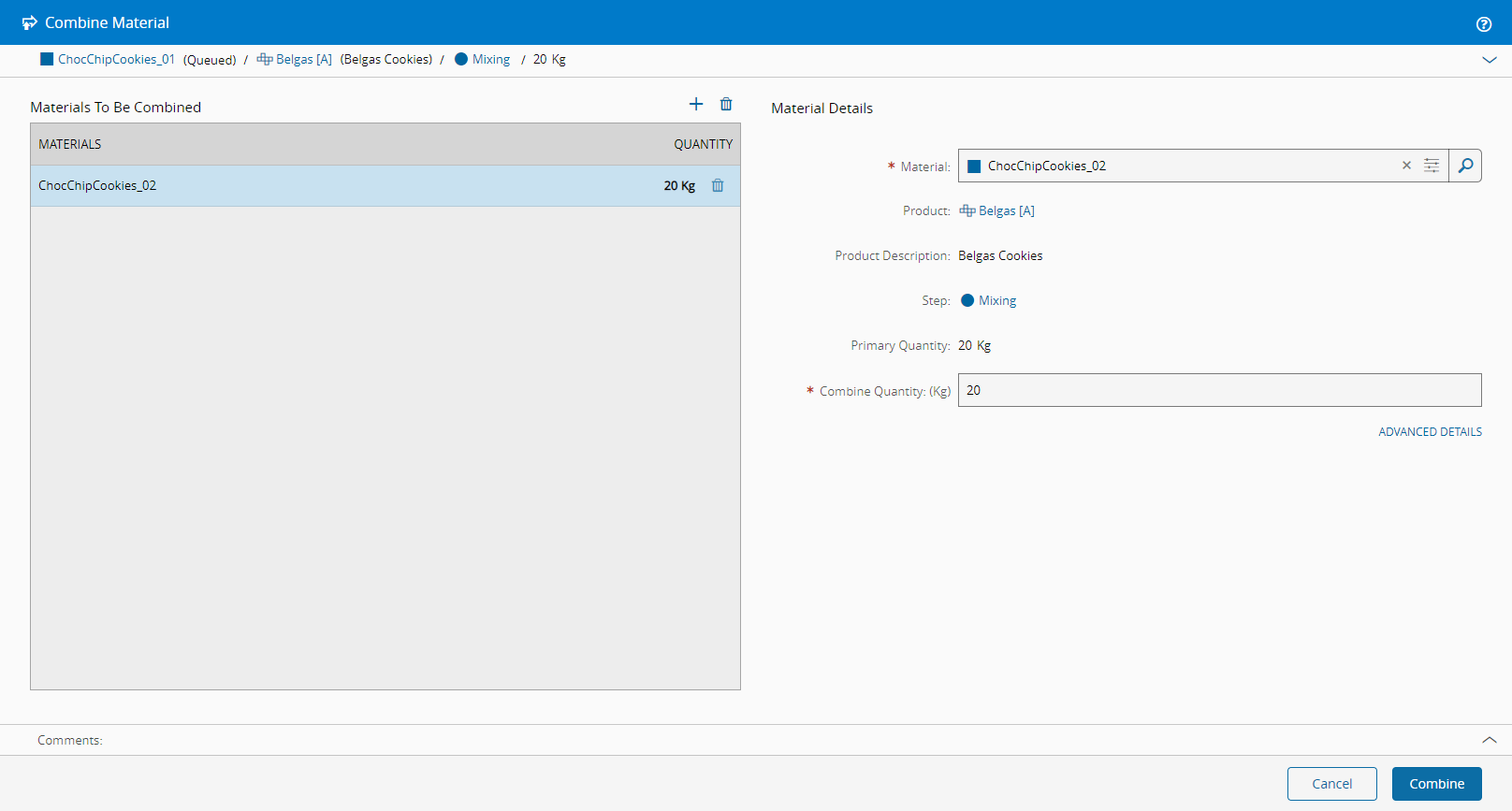Delete the ChocChipCookies_02 row with its trash icon

click(718, 185)
